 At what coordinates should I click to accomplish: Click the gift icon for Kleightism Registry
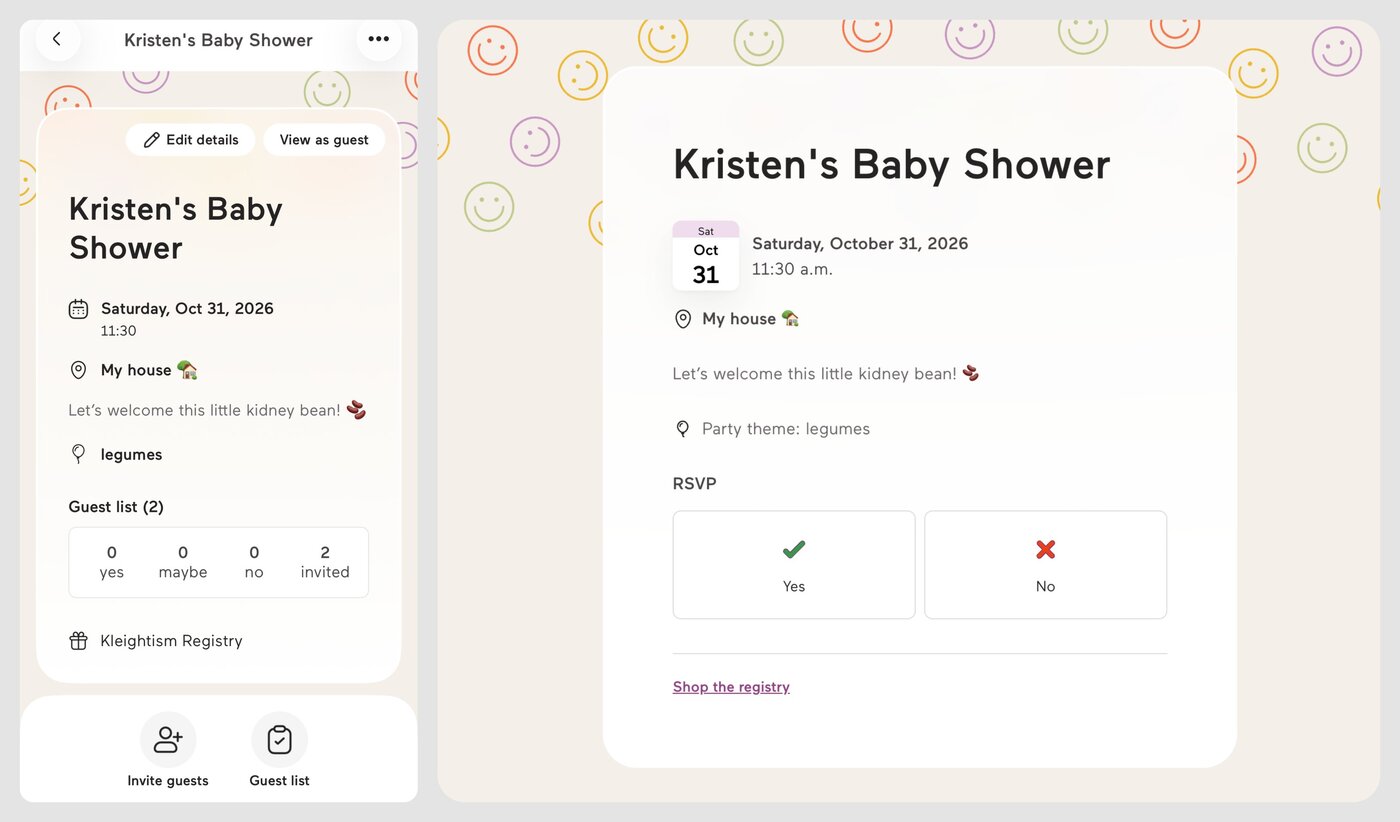click(78, 641)
